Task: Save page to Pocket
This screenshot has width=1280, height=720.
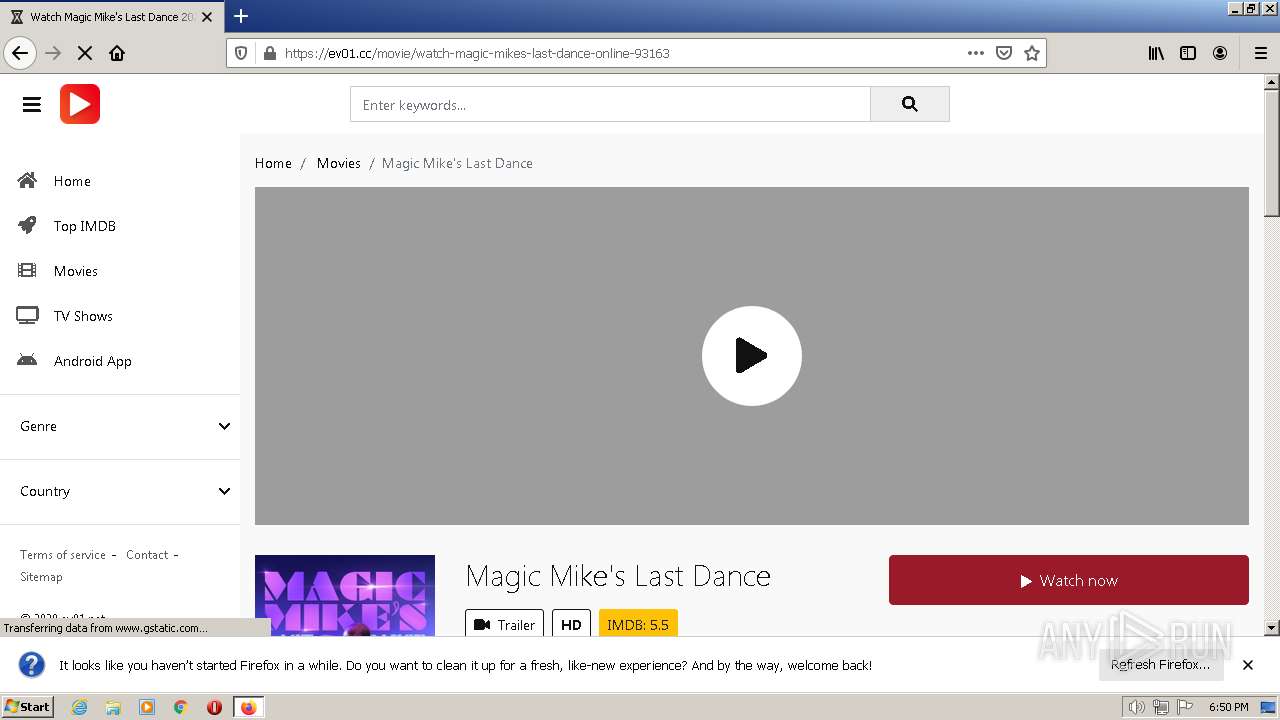Action: pyautogui.click(x=1004, y=53)
